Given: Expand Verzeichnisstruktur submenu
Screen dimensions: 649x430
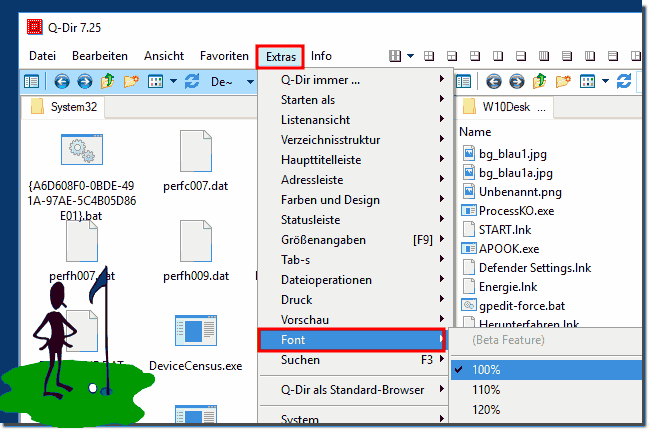Looking at the screenshot, I should pos(353,139).
